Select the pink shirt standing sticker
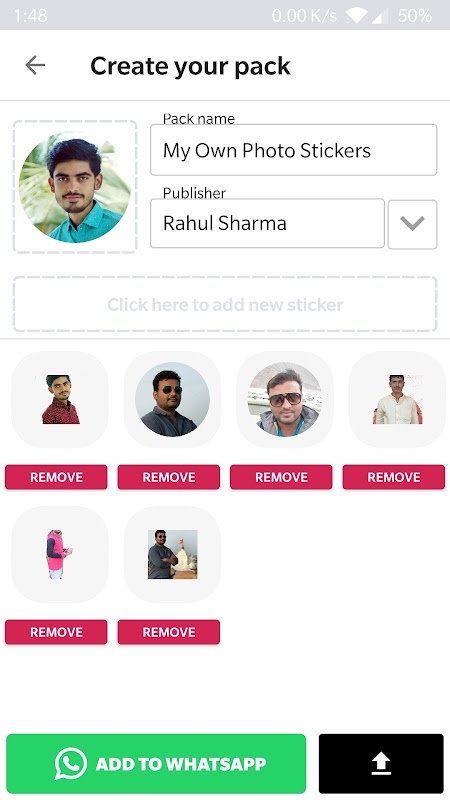Image resolution: width=450 pixels, height=800 pixels. (x=60, y=555)
